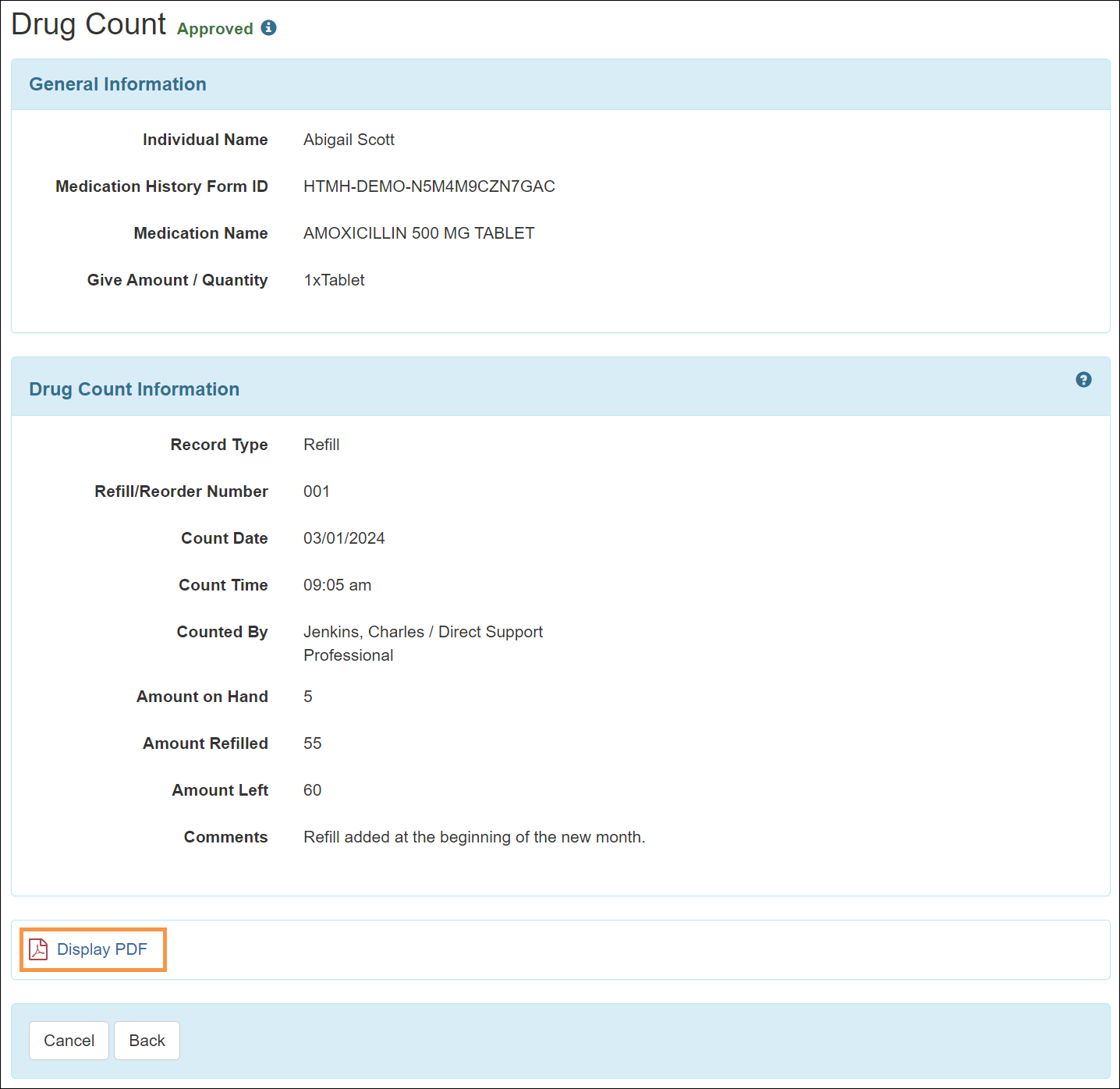Click the Counted By label

[222, 632]
